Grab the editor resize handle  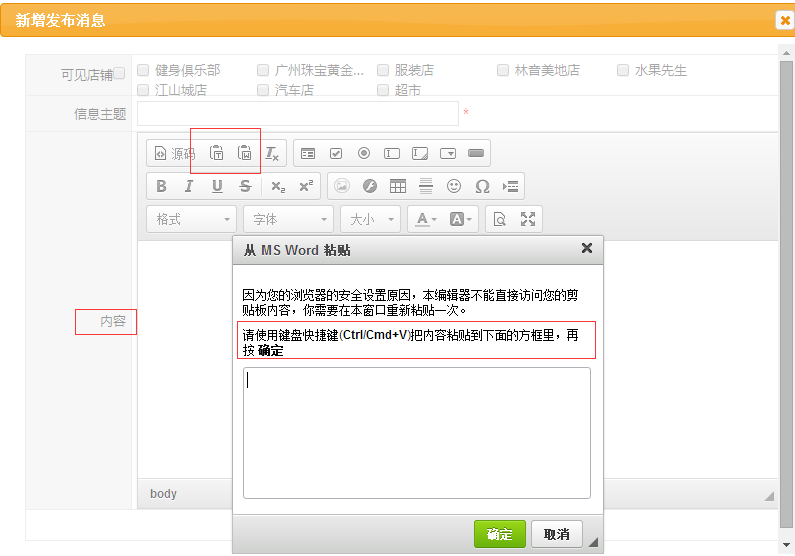pyautogui.click(x=769, y=496)
